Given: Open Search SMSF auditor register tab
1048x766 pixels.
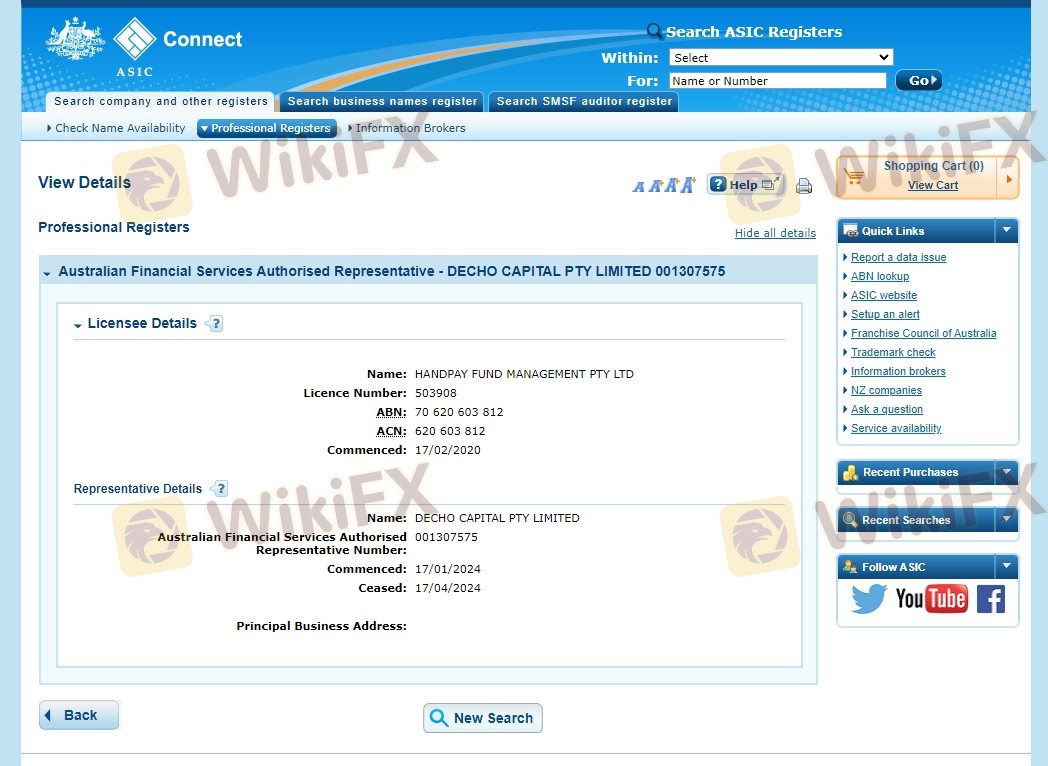Looking at the screenshot, I should tap(584, 101).
